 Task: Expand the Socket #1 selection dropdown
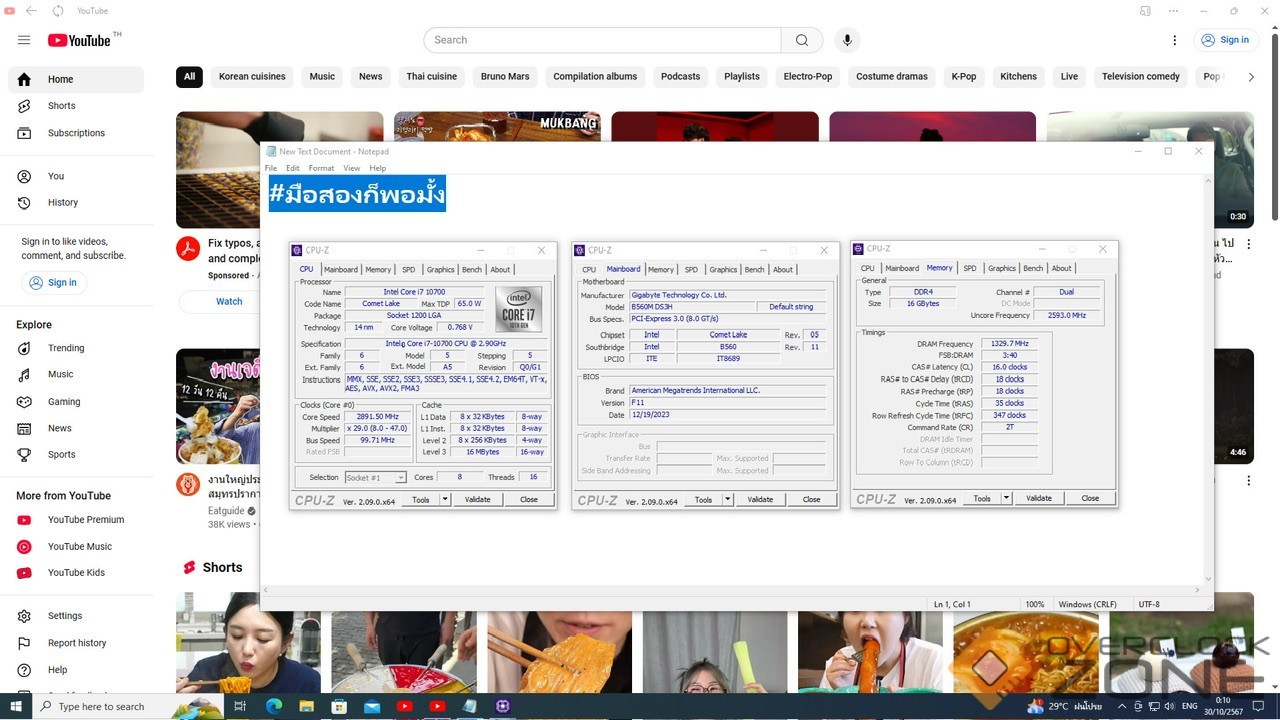[x=400, y=478]
